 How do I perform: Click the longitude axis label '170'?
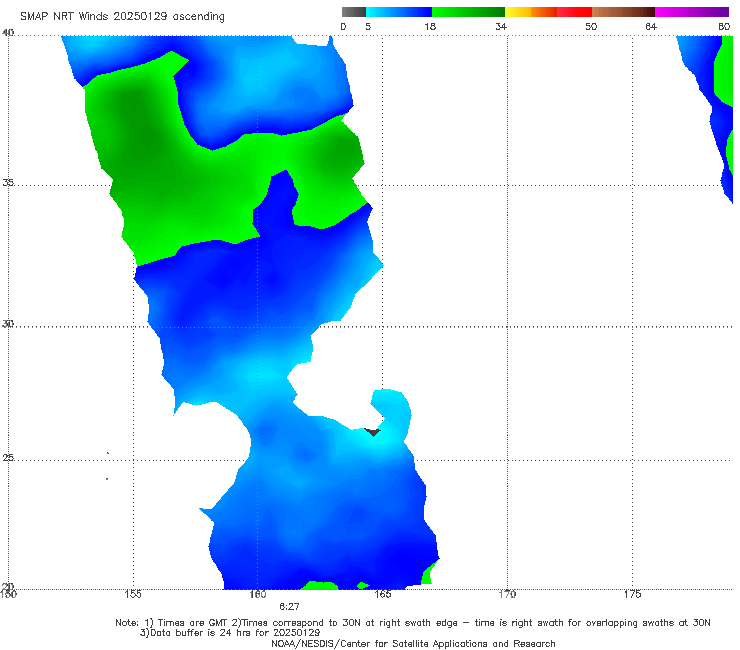pos(507,594)
